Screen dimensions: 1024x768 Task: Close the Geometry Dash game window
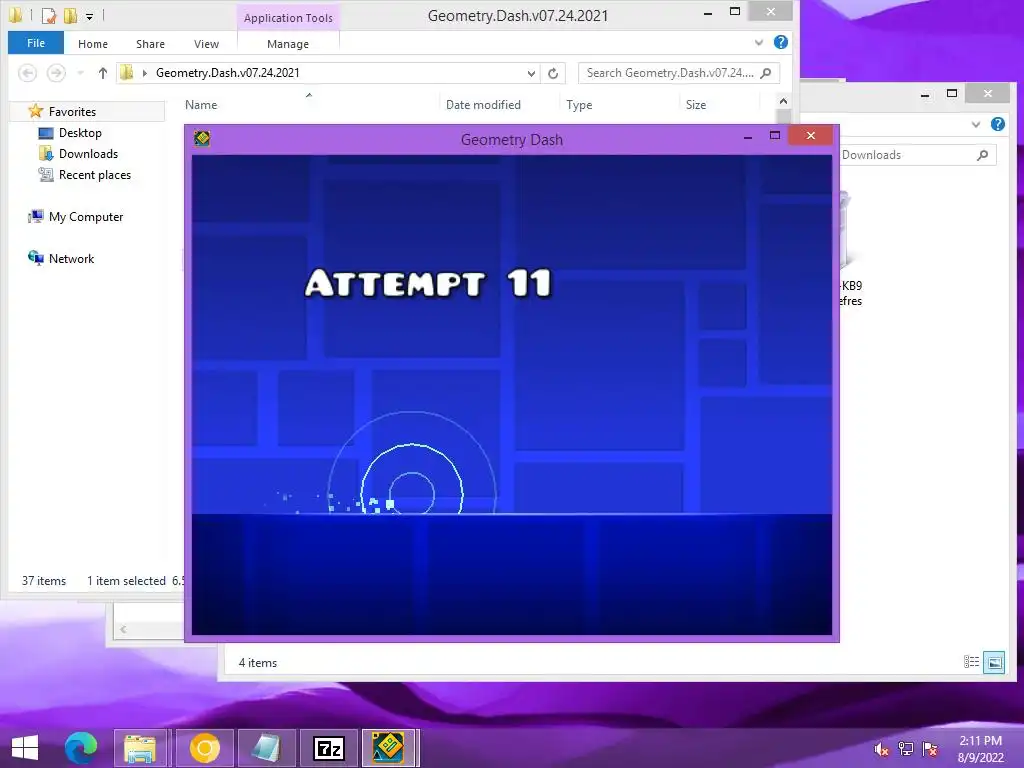(x=810, y=135)
